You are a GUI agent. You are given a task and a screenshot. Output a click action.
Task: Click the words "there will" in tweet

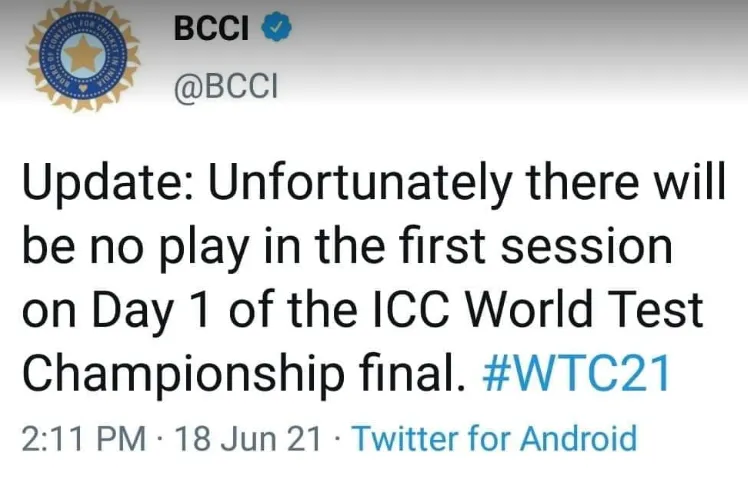coord(626,181)
